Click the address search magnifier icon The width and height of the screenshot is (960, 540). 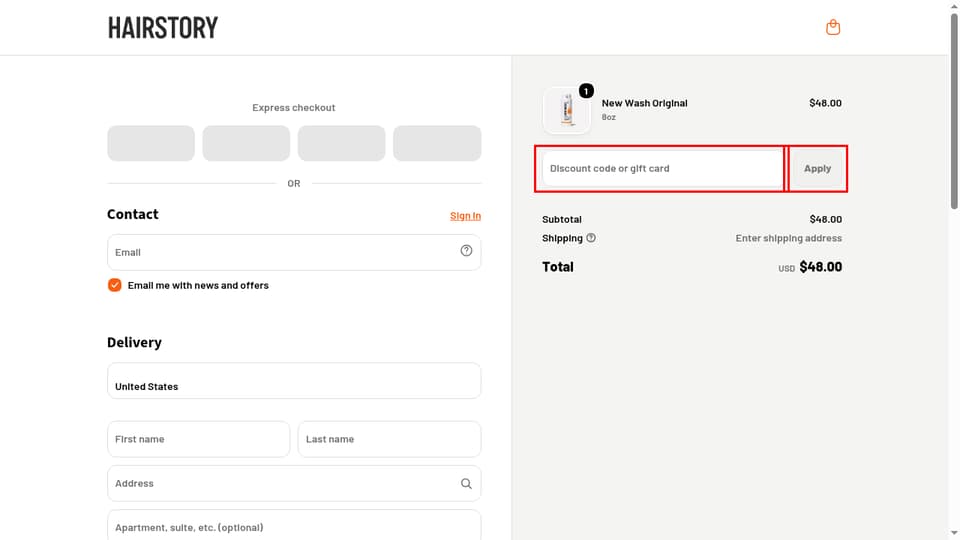point(466,484)
